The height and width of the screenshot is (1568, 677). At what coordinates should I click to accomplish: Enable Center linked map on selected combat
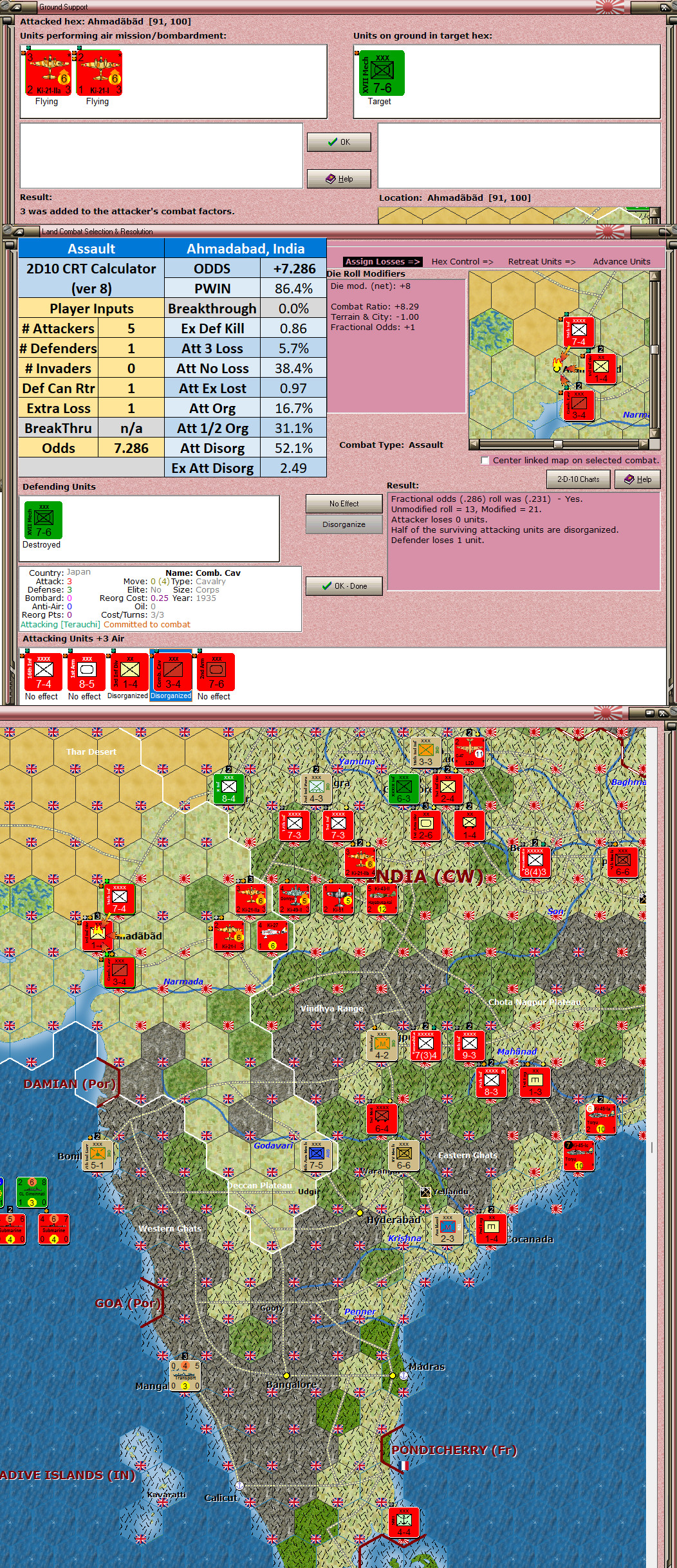pos(485,461)
